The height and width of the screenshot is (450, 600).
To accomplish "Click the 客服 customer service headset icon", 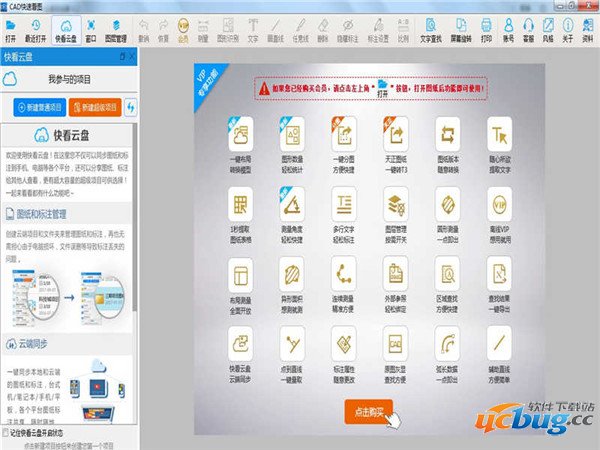I will (x=528, y=31).
